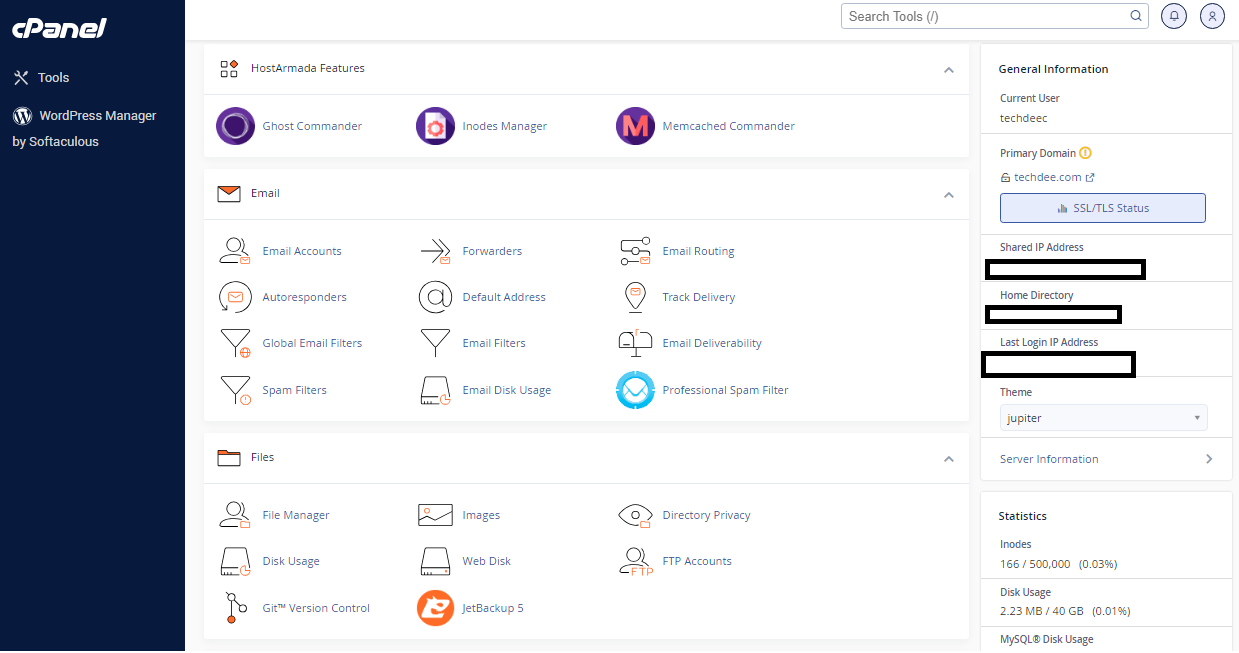The image size is (1239, 653).
Task: Open the Theme jupiter dropdown
Action: point(1104,418)
